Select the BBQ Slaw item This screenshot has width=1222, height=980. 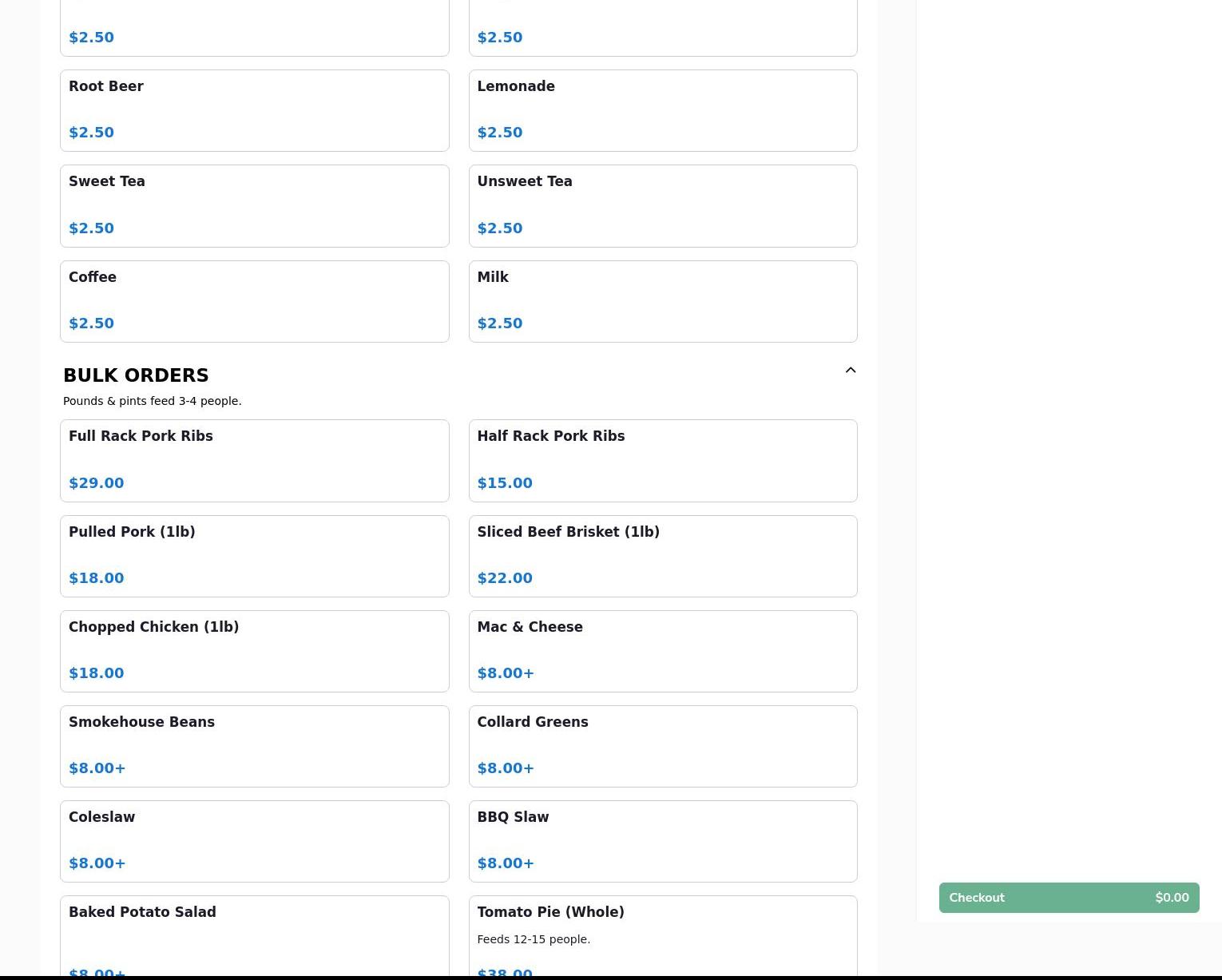662,841
